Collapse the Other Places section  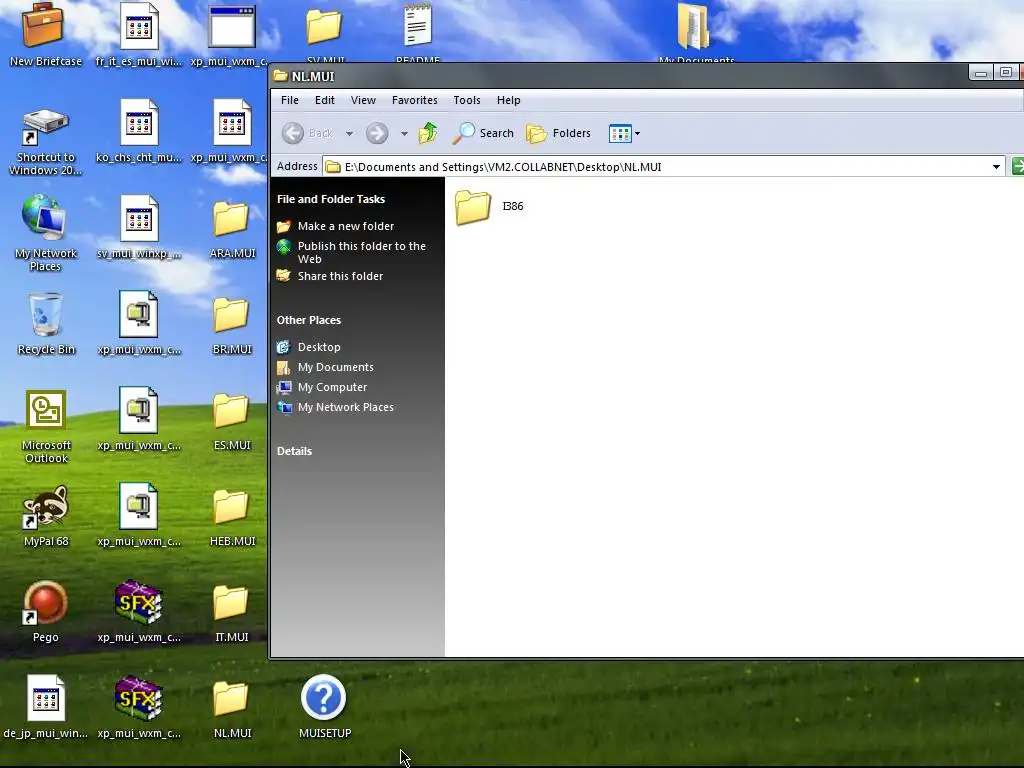(x=308, y=320)
